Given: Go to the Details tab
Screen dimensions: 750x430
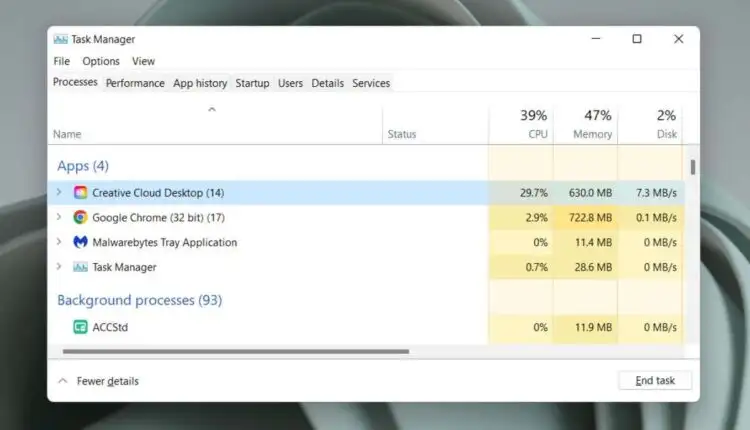Looking at the screenshot, I should click(328, 83).
